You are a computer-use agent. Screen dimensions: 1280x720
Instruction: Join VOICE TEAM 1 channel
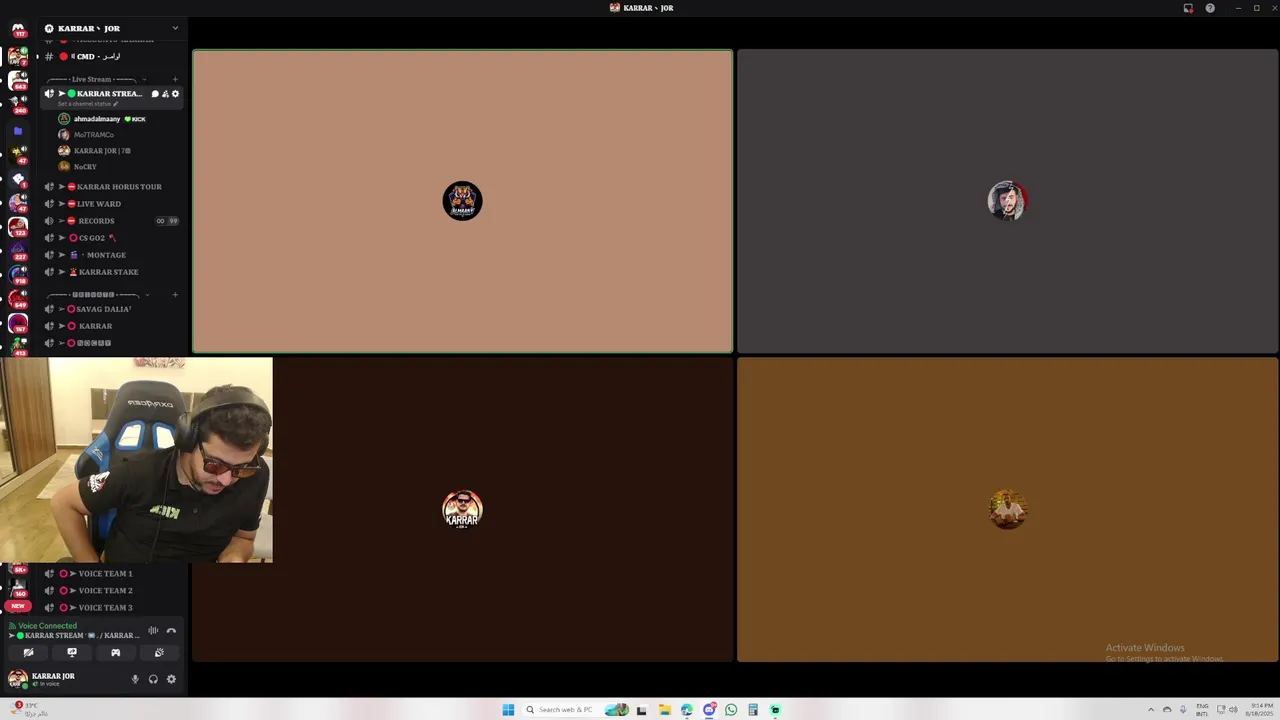(112, 574)
